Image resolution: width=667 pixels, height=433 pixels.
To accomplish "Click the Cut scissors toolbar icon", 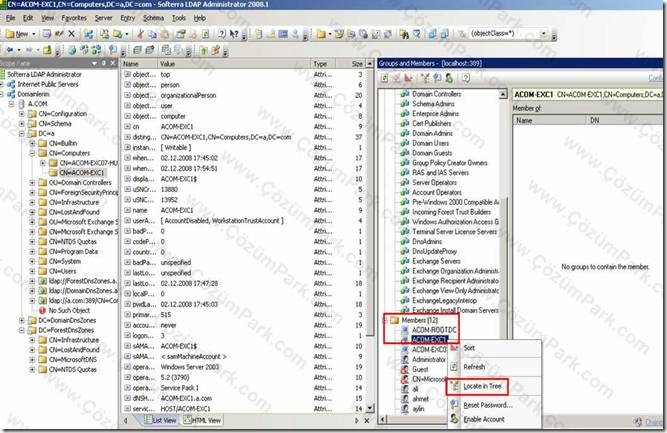I will [140, 34].
